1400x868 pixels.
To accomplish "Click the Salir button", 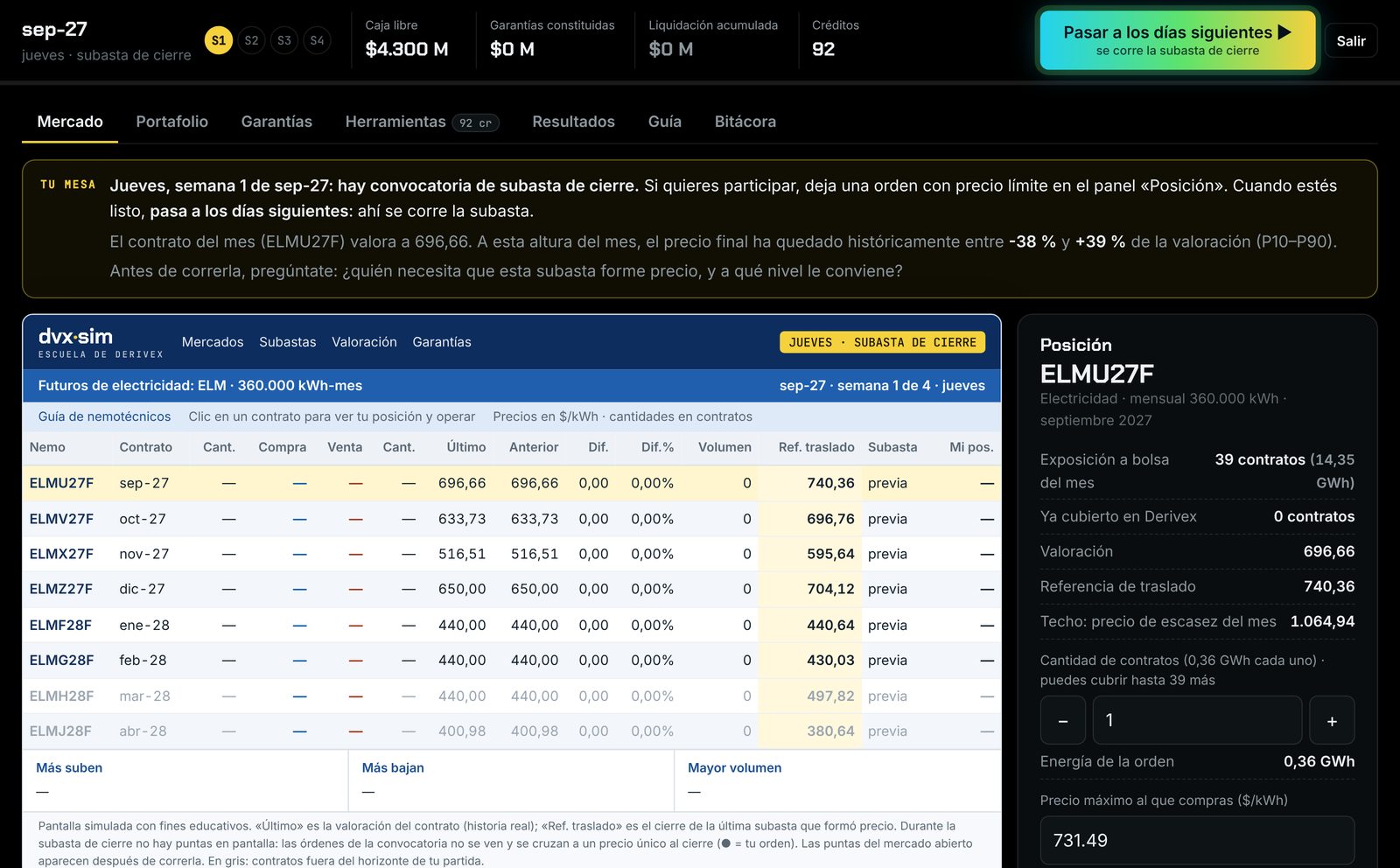I will tap(1351, 41).
